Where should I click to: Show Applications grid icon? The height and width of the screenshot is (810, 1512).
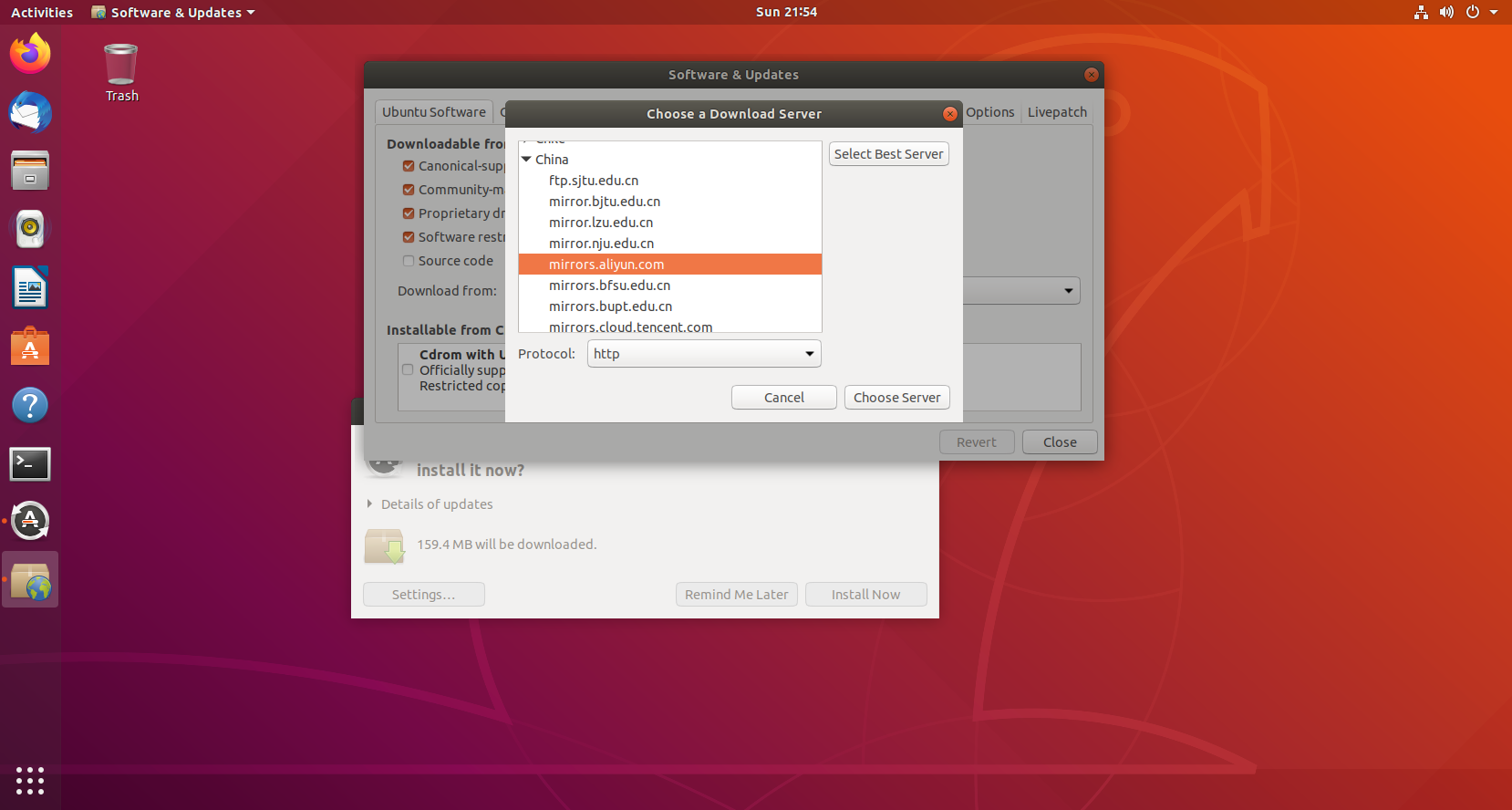click(x=30, y=781)
